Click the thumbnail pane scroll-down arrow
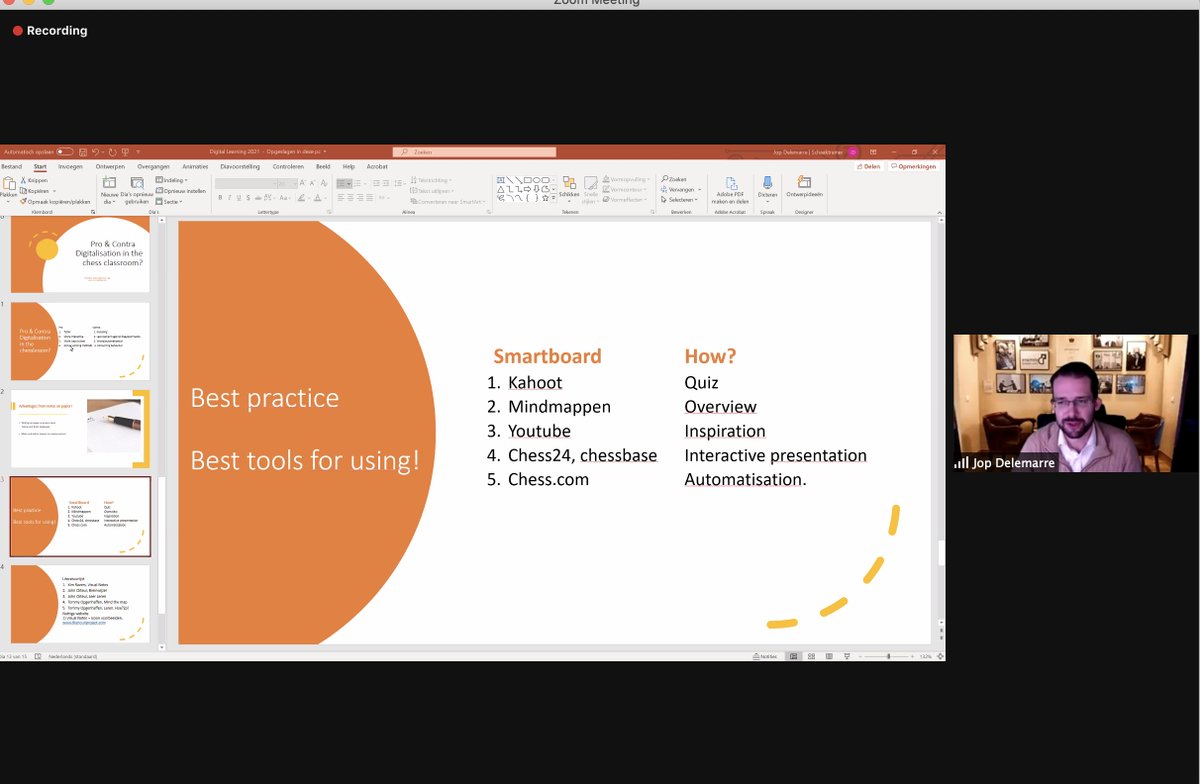Image resolution: width=1200 pixels, height=784 pixels. click(x=162, y=647)
